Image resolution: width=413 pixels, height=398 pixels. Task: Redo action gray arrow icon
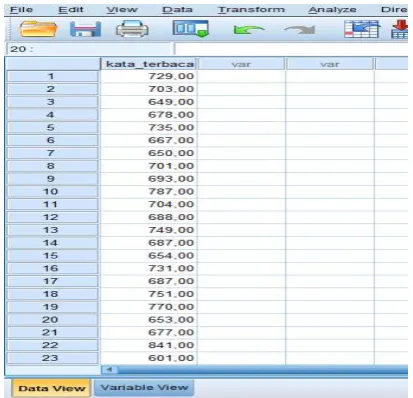299,30
